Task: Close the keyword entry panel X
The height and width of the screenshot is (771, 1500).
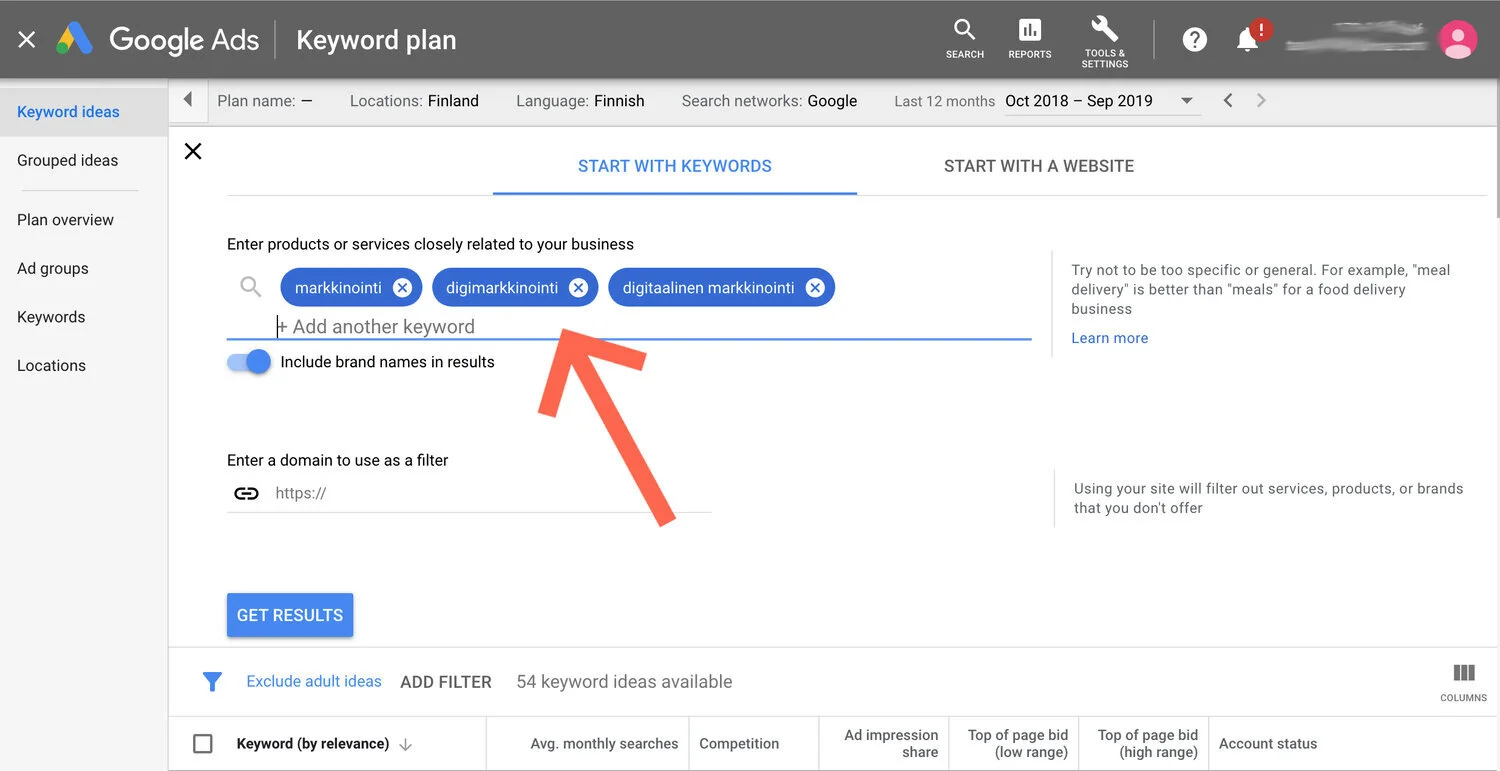Action: click(193, 151)
